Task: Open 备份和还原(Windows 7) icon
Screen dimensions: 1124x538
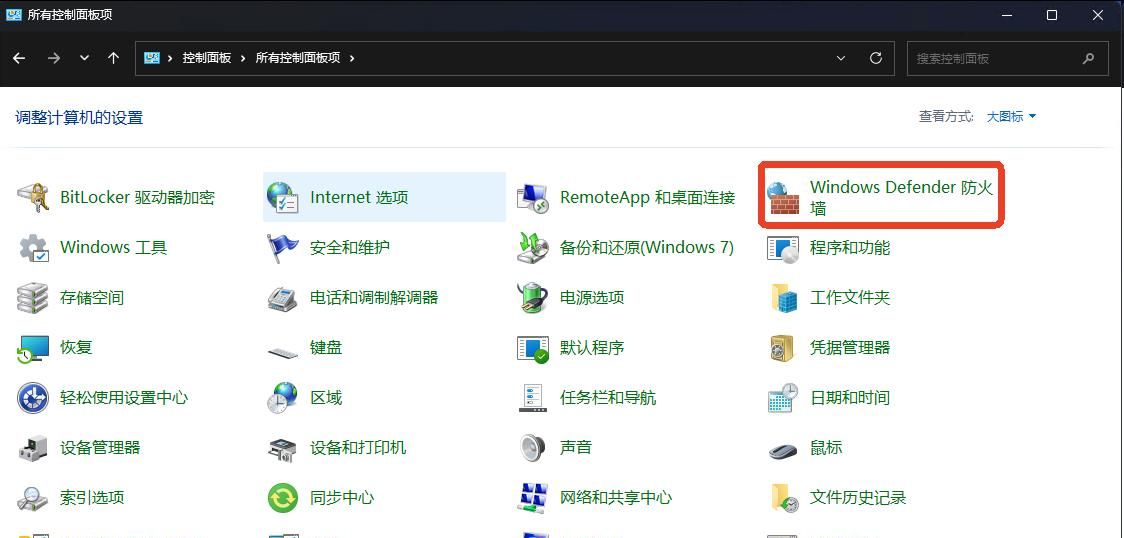Action: point(533,248)
